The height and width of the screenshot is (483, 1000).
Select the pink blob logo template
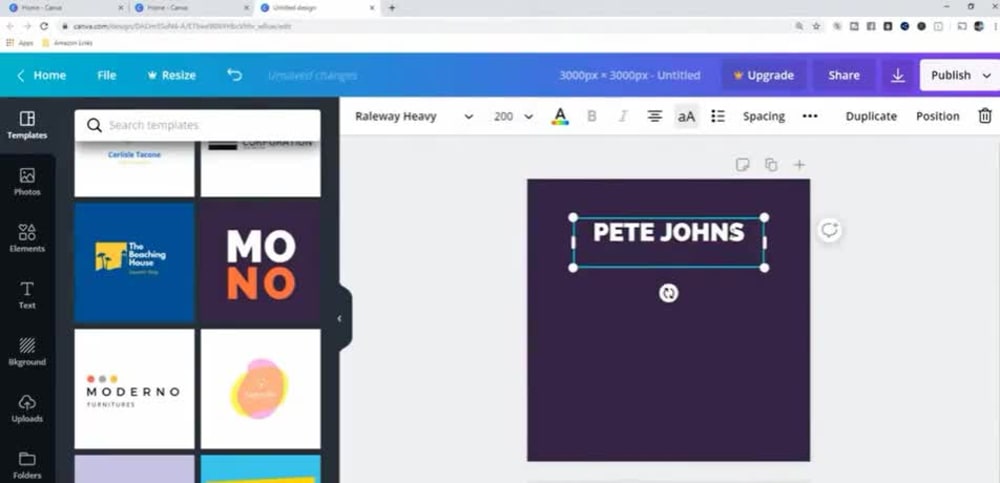(261, 389)
